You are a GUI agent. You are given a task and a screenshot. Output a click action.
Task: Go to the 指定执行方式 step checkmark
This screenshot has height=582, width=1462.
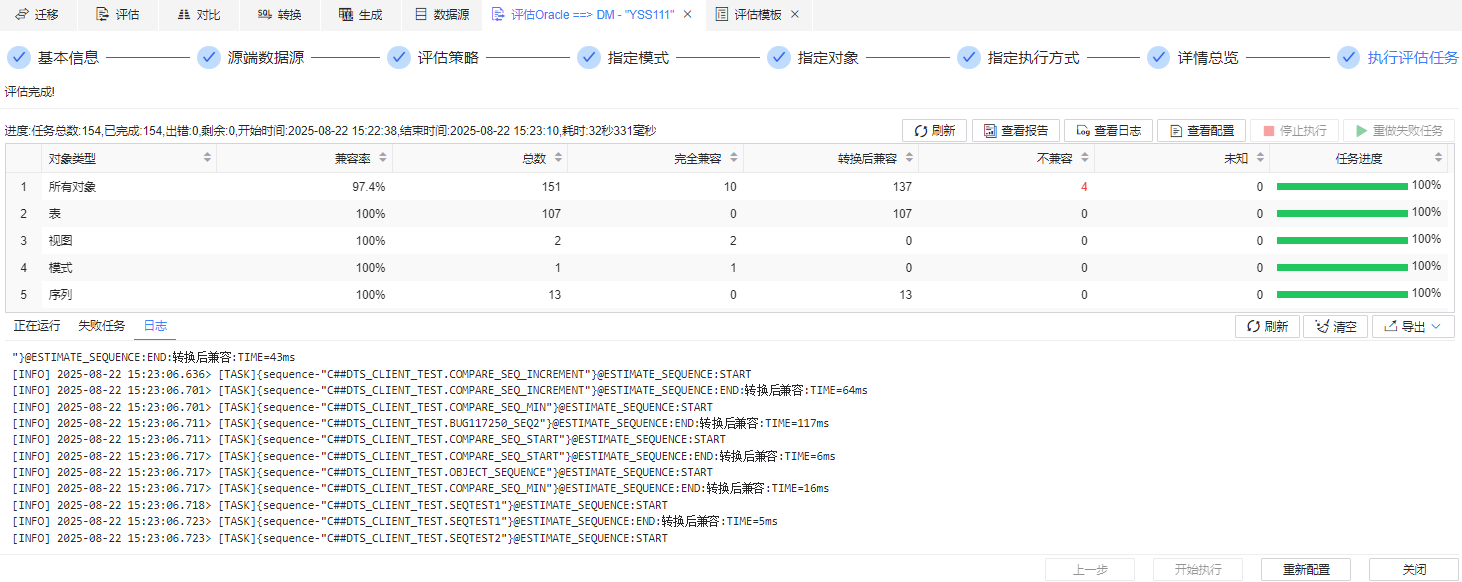[968, 57]
